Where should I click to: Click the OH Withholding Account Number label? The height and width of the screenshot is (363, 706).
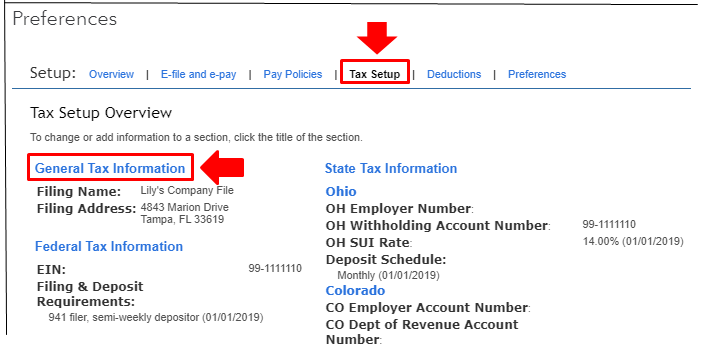(438, 226)
